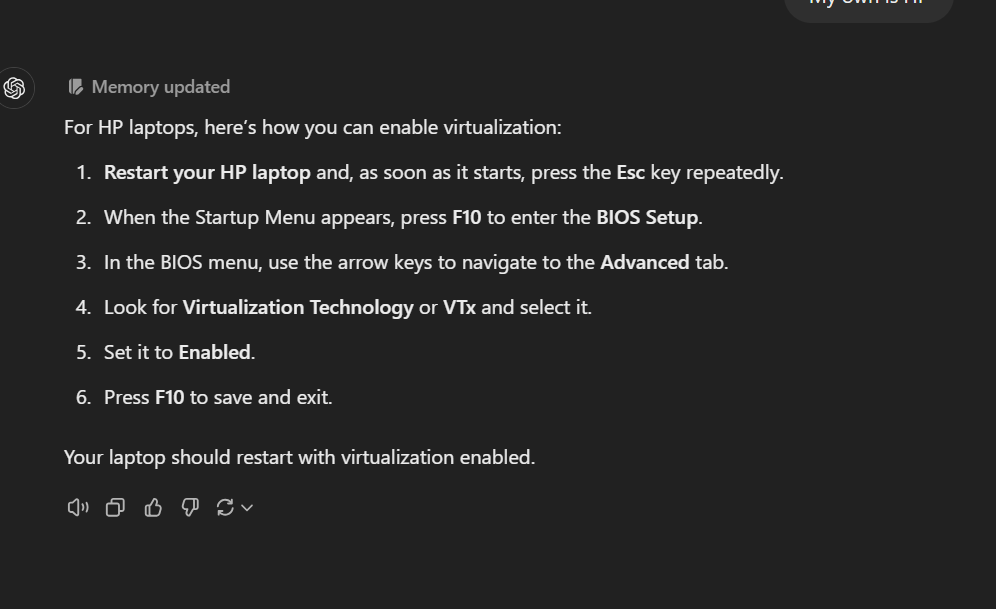Click the ChatGPT avatar logo
The width and height of the screenshot is (996, 609).
click(15, 88)
